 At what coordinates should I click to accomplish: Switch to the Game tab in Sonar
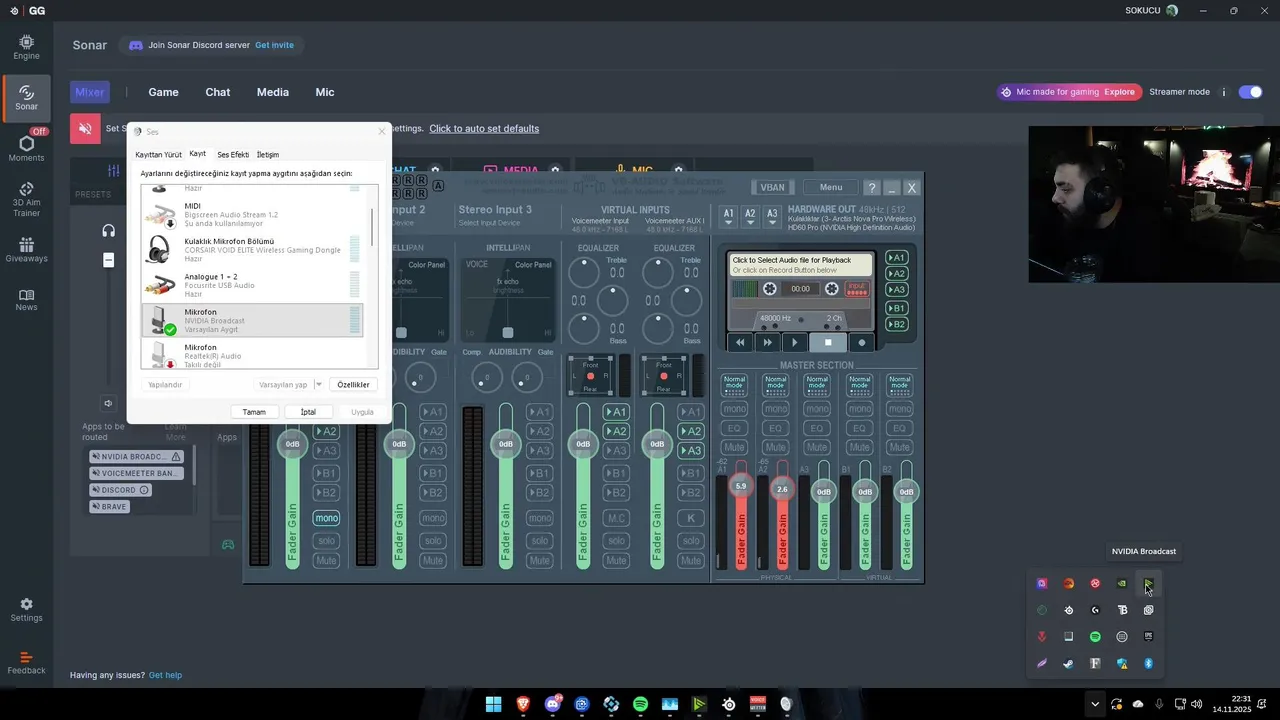tap(163, 92)
